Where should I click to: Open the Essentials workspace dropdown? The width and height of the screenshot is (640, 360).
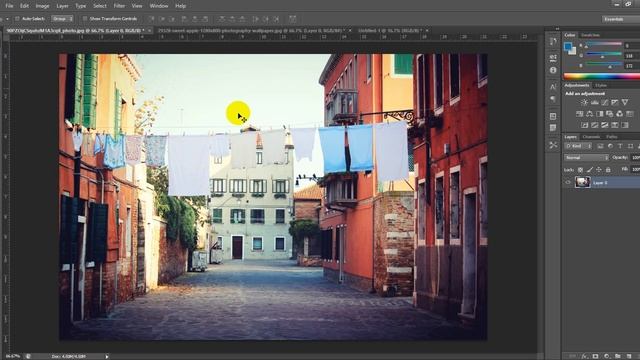click(620, 19)
